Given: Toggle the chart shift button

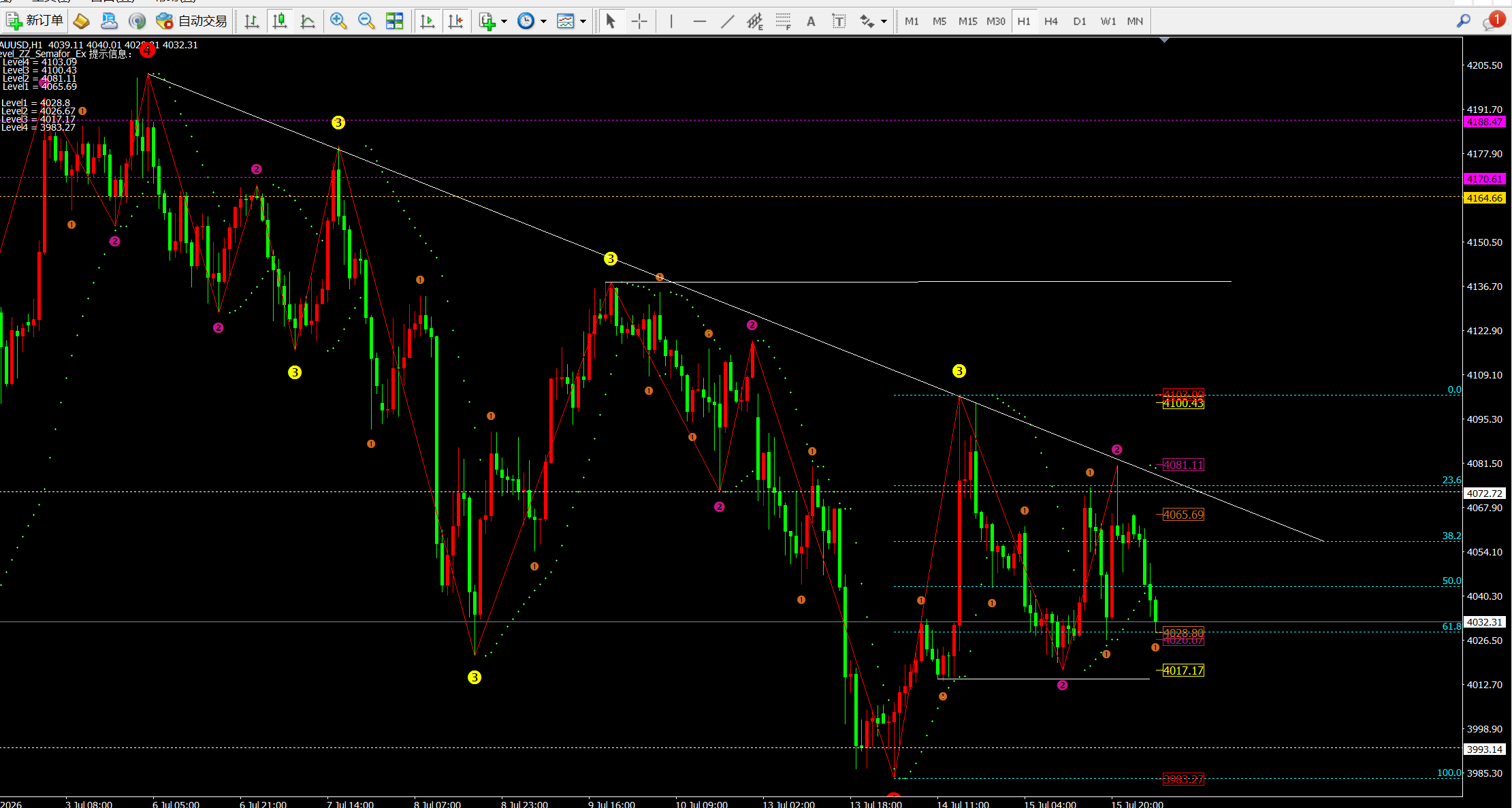Looking at the screenshot, I should click(455, 21).
